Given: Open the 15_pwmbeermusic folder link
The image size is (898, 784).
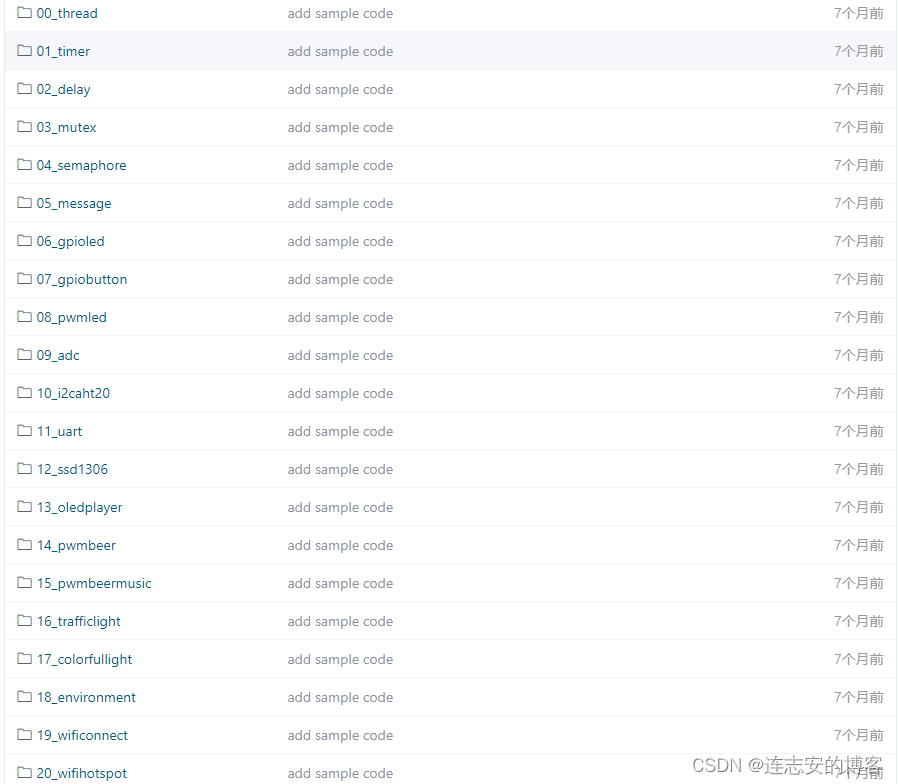Looking at the screenshot, I should coord(94,583).
